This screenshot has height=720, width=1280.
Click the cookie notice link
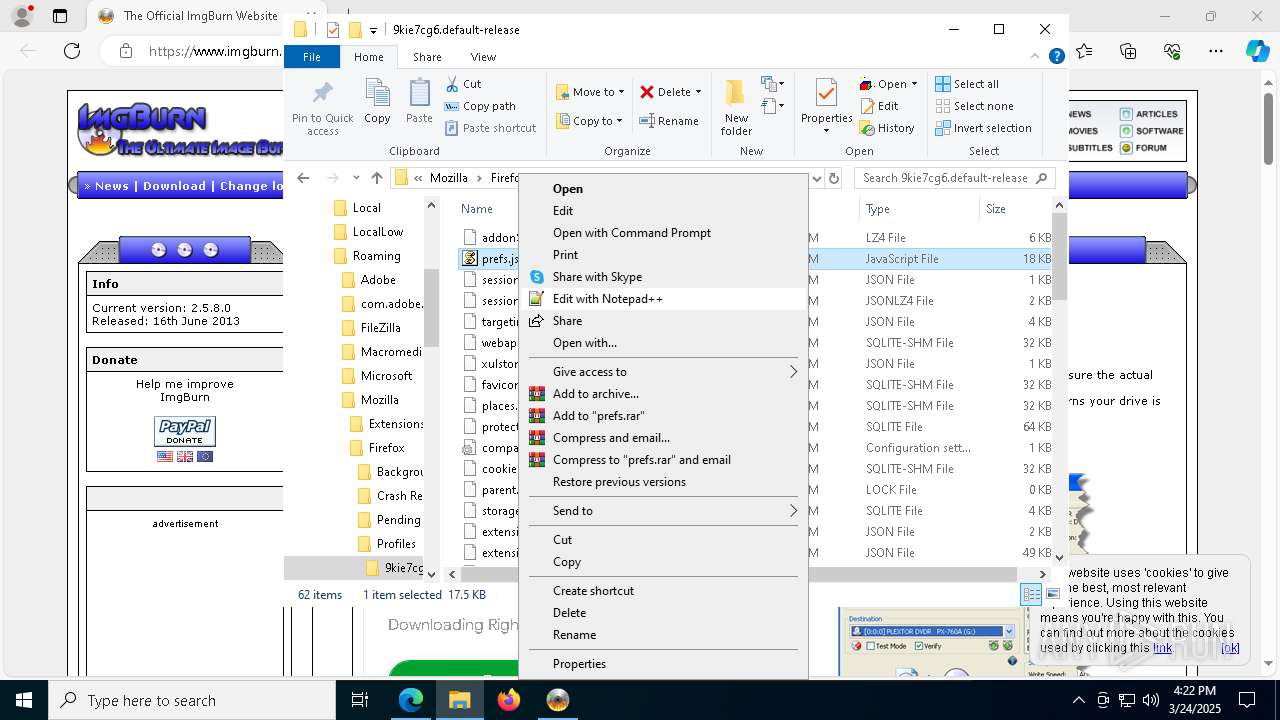tap(1162, 648)
